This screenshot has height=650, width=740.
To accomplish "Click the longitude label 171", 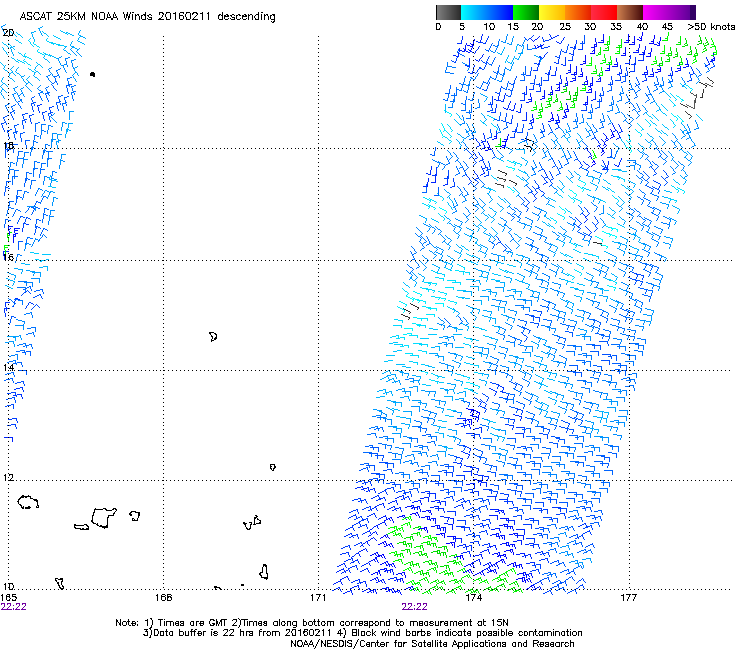I will (x=318, y=598).
